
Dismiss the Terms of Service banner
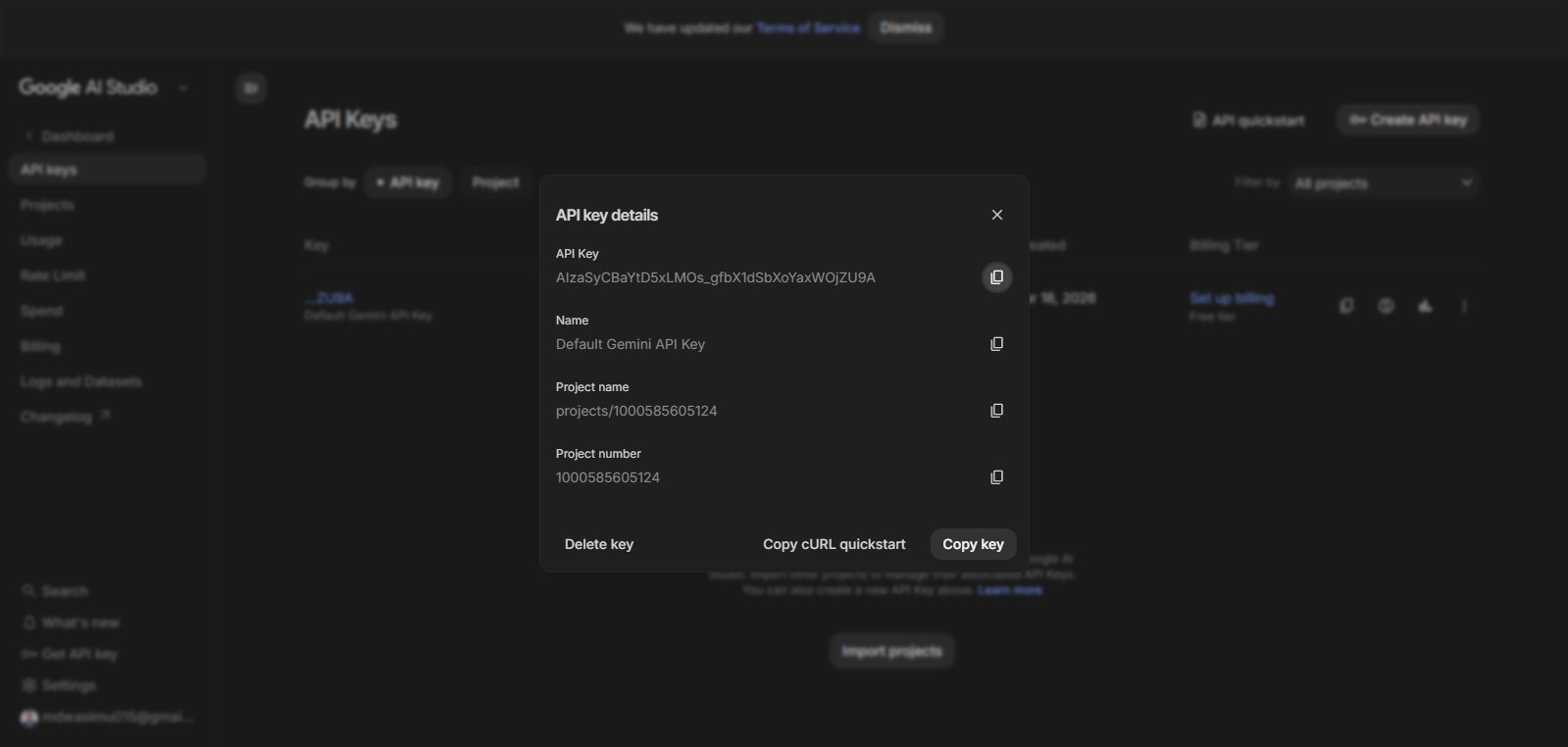coord(905,27)
